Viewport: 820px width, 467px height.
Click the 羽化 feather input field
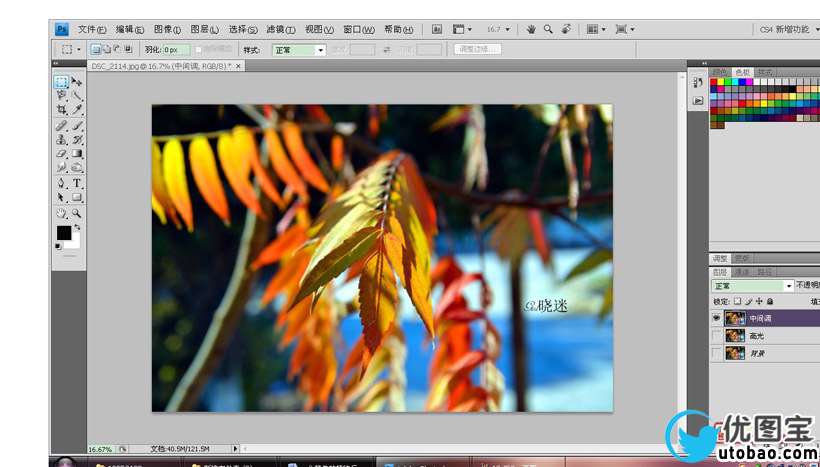pyautogui.click(x=174, y=49)
